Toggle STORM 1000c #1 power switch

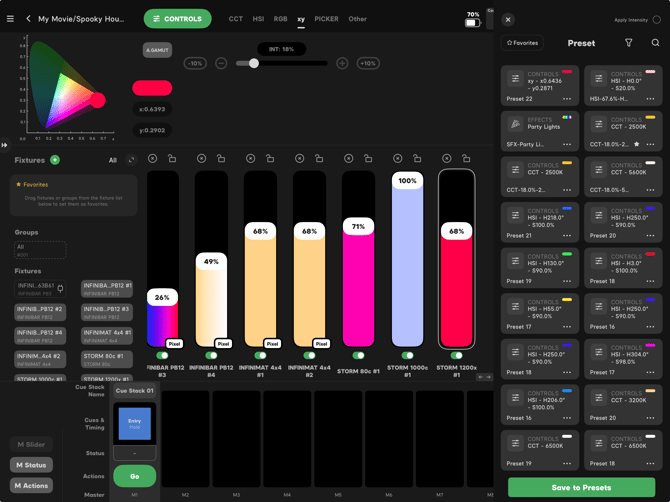pos(407,355)
